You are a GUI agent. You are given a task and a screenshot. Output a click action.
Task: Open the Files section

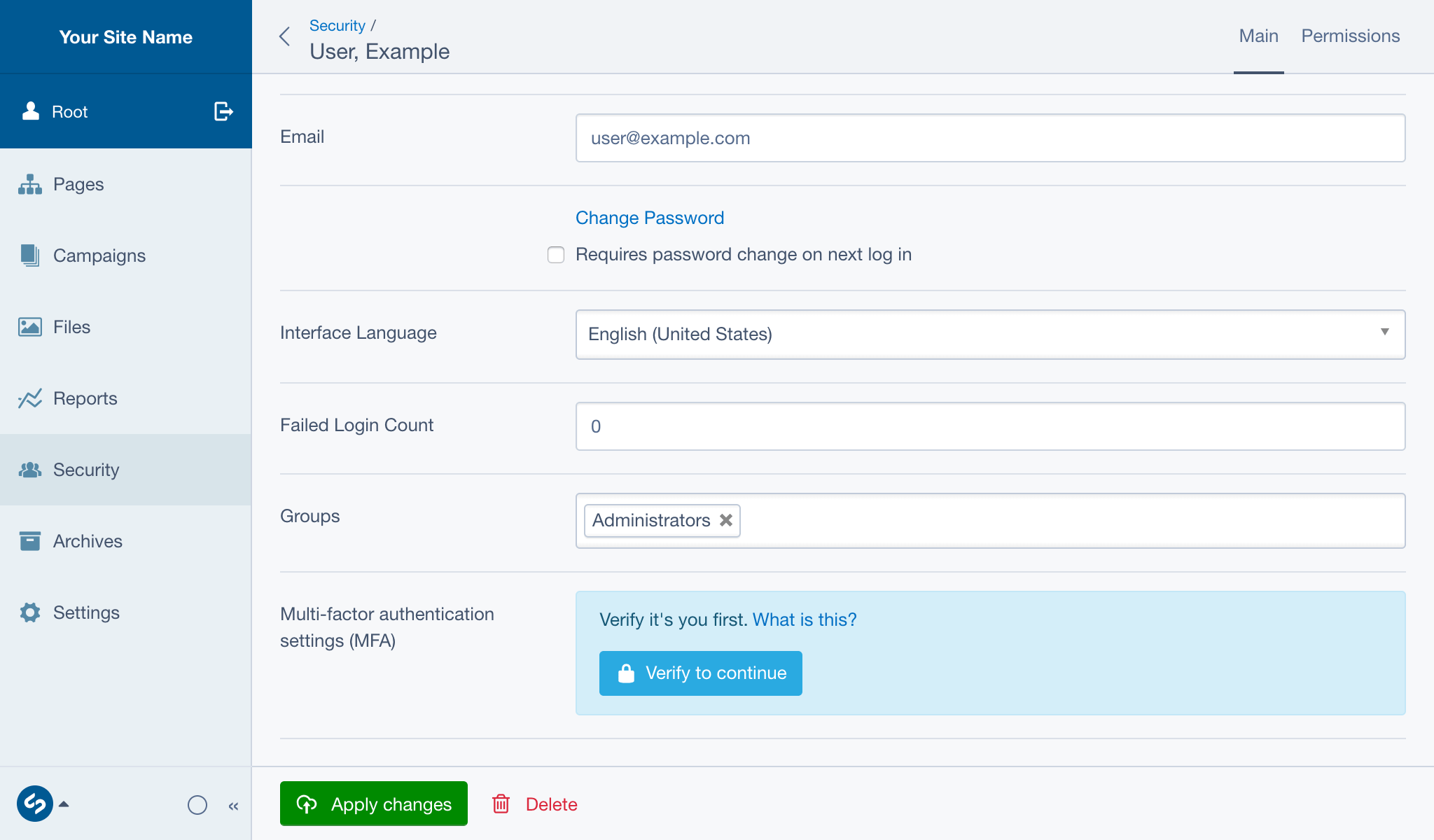point(71,327)
